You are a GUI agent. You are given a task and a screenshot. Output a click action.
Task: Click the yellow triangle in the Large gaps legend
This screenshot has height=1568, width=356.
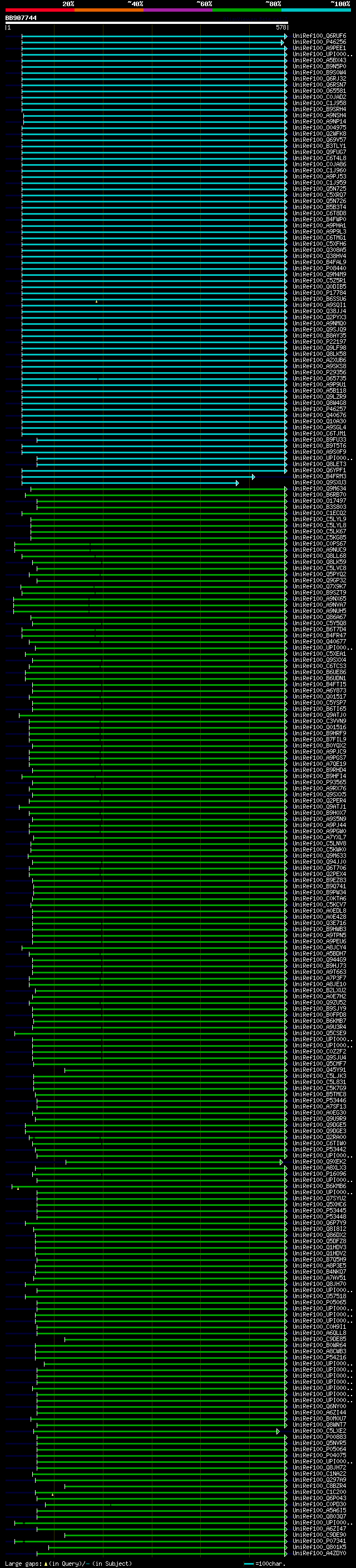click(46, 1563)
